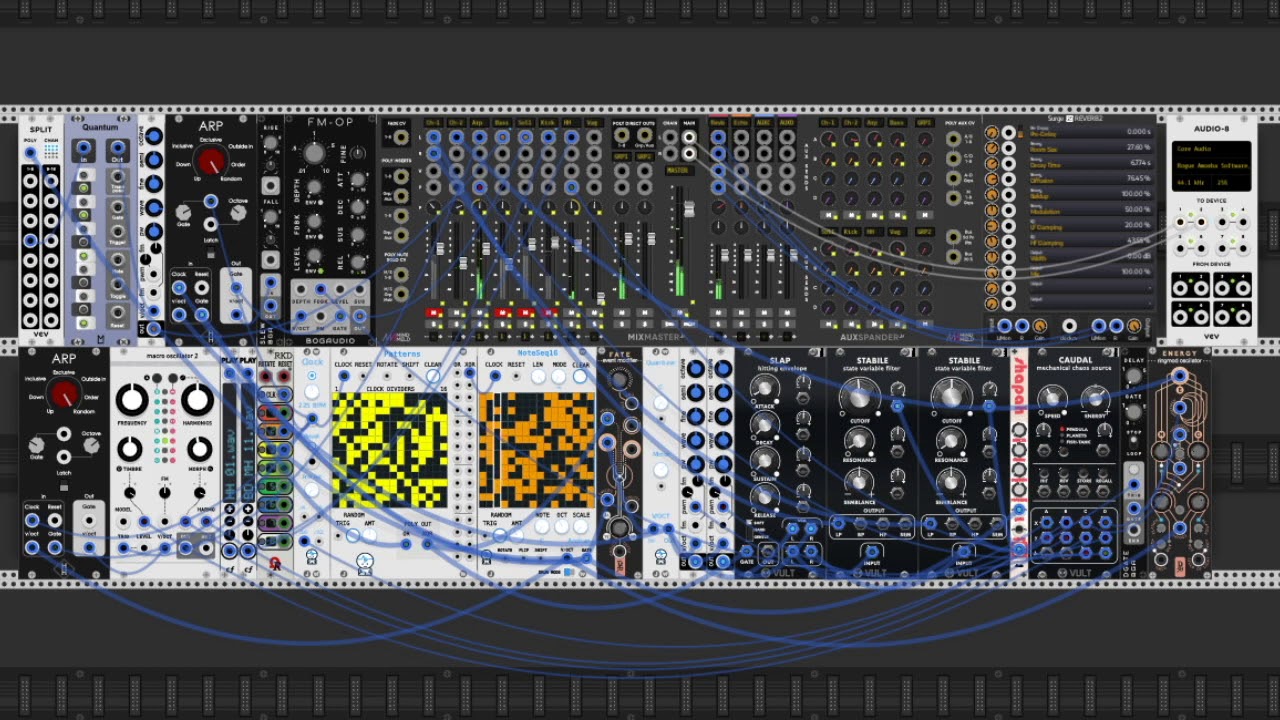The image size is (1280, 720).
Task: Click the Ch-1 channel fader
Action: pyautogui.click(x=440, y=248)
